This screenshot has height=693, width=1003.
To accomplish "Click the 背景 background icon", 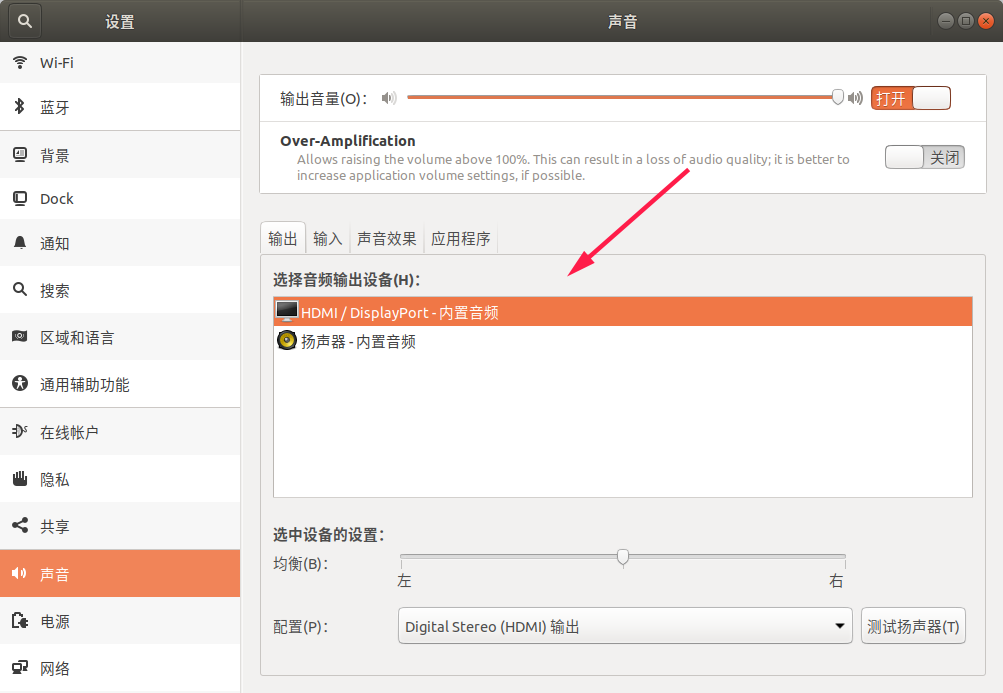I will tap(20, 154).
